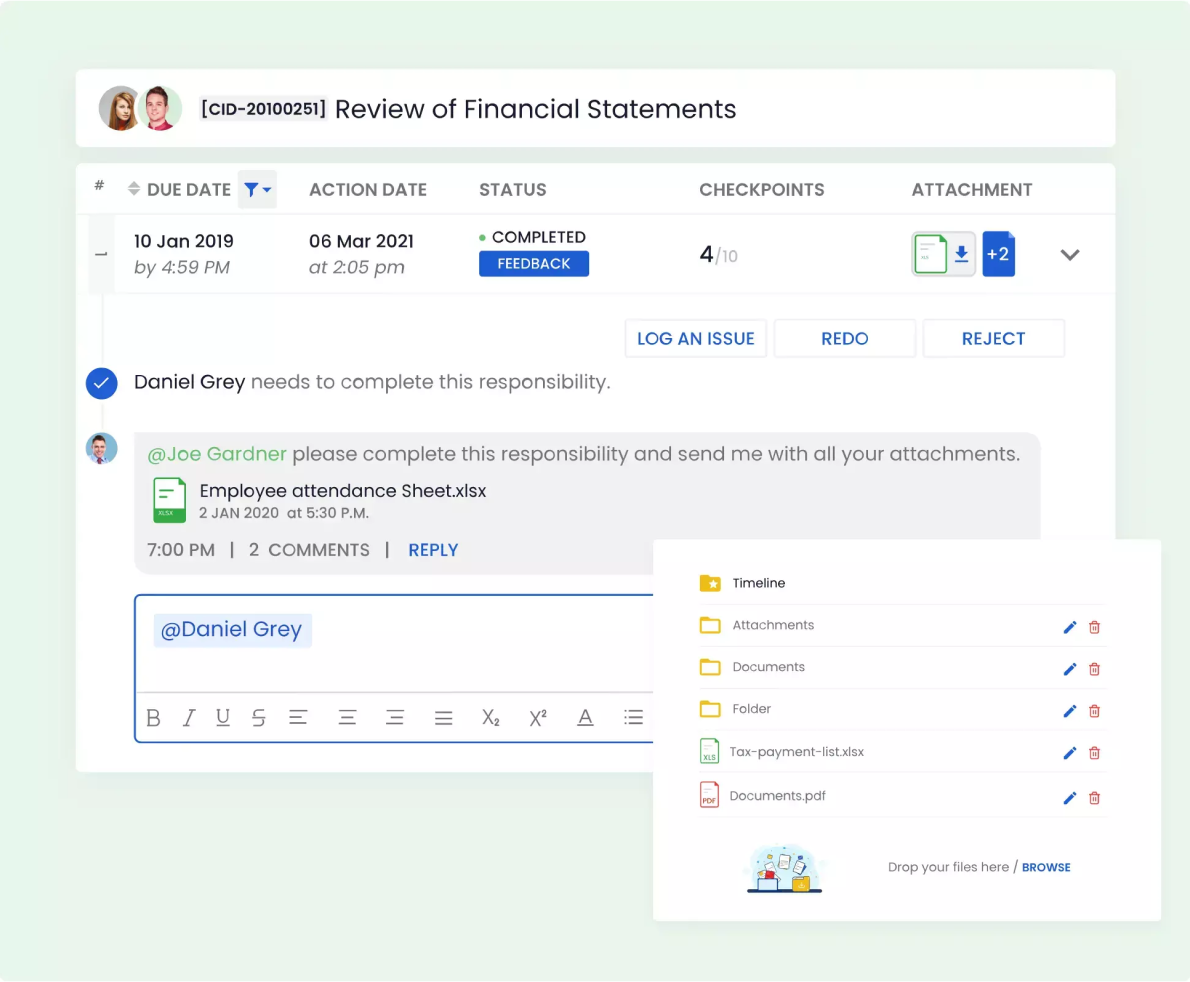Download the XLS attachment

[962, 253]
